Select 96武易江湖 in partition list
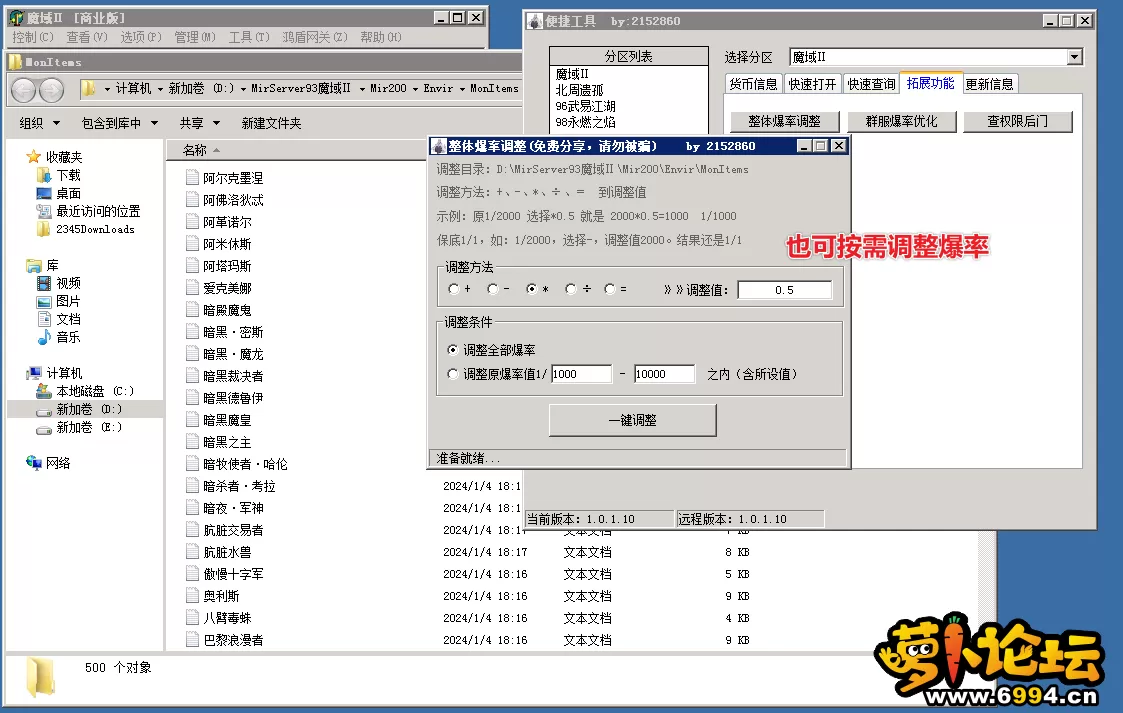Viewport: 1123px width, 713px height. point(585,106)
